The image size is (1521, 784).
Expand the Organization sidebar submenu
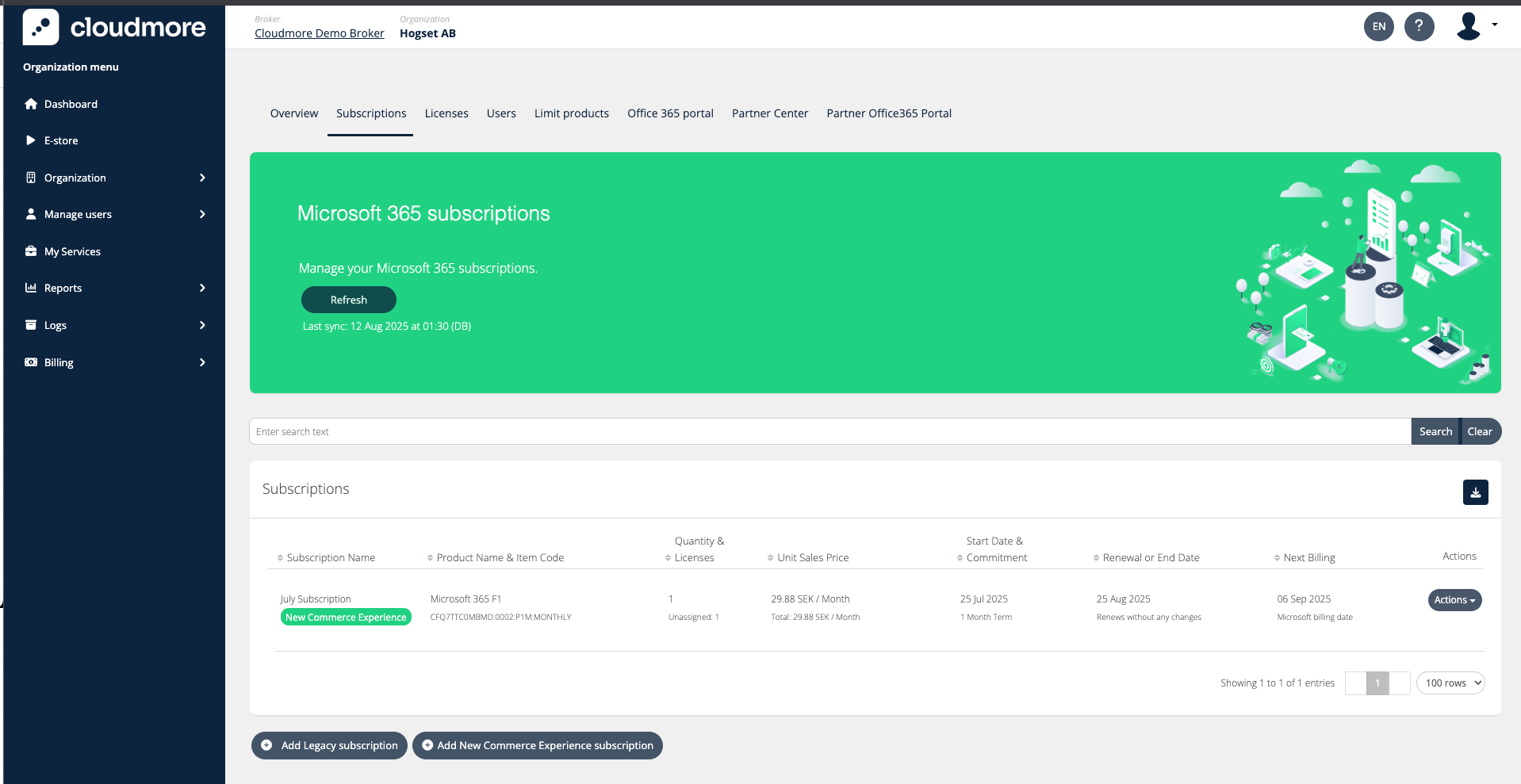tap(202, 178)
